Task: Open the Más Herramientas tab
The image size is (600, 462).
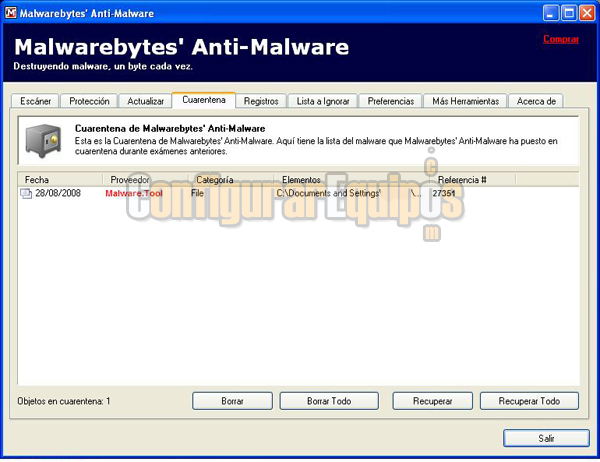Action: (465, 101)
